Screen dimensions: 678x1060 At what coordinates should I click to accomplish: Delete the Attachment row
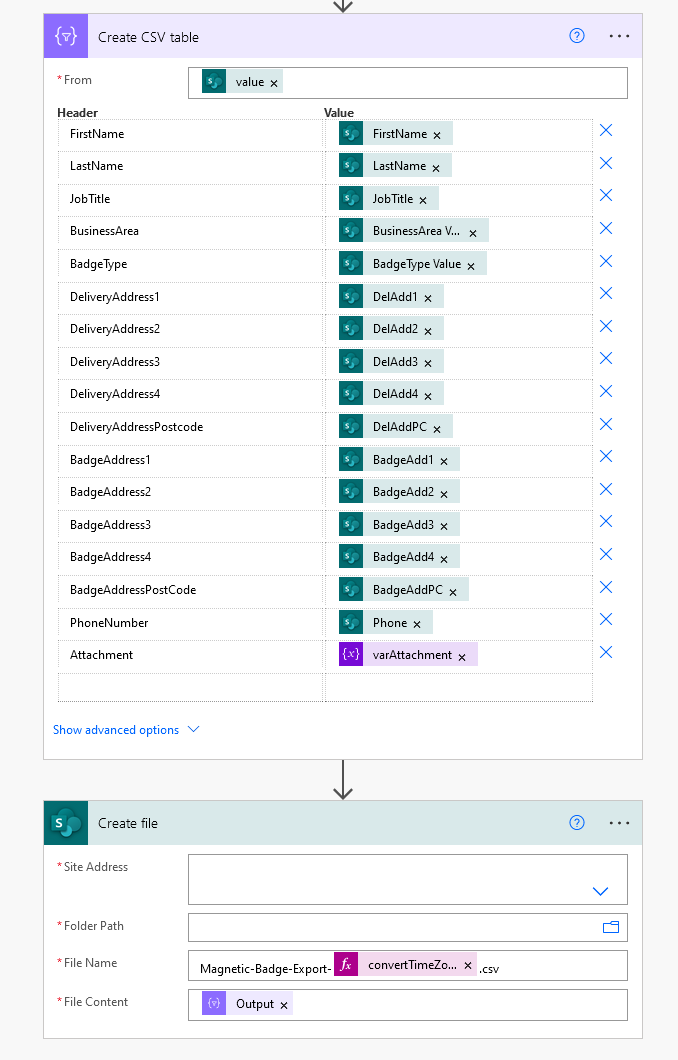point(606,652)
